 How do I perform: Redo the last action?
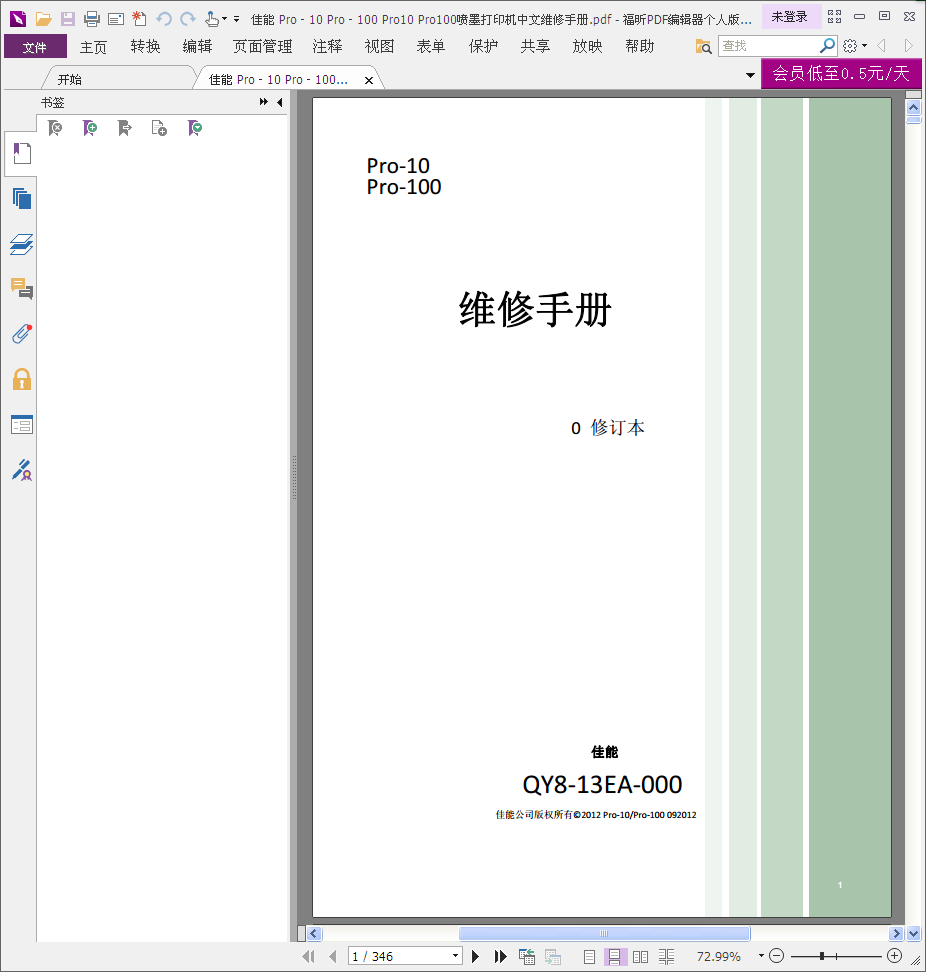click(188, 19)
